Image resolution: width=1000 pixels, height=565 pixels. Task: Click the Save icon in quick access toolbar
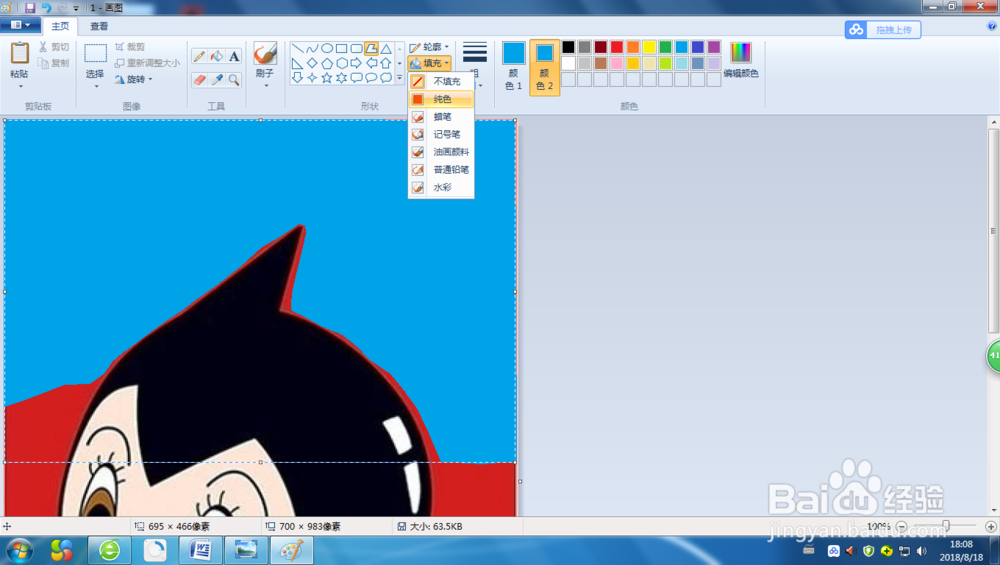30,8
